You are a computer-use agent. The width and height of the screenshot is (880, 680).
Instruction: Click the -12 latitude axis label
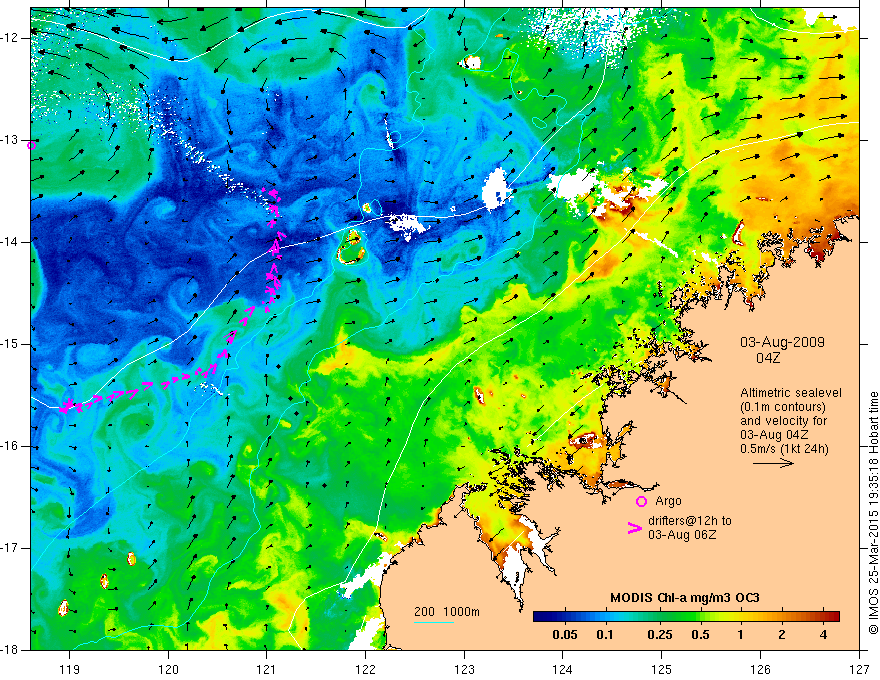point(11,38)
